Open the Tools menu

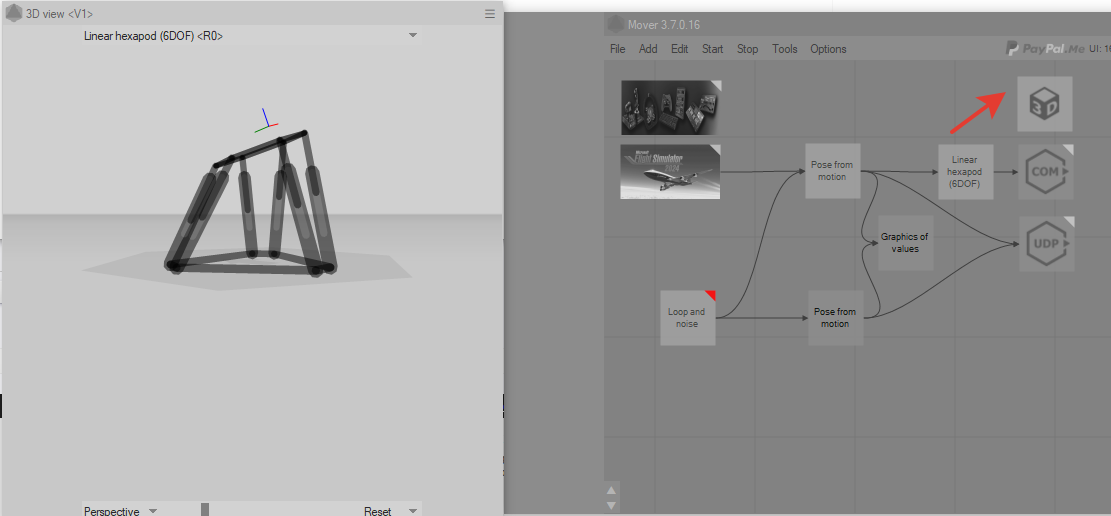[x=784, y=49]
